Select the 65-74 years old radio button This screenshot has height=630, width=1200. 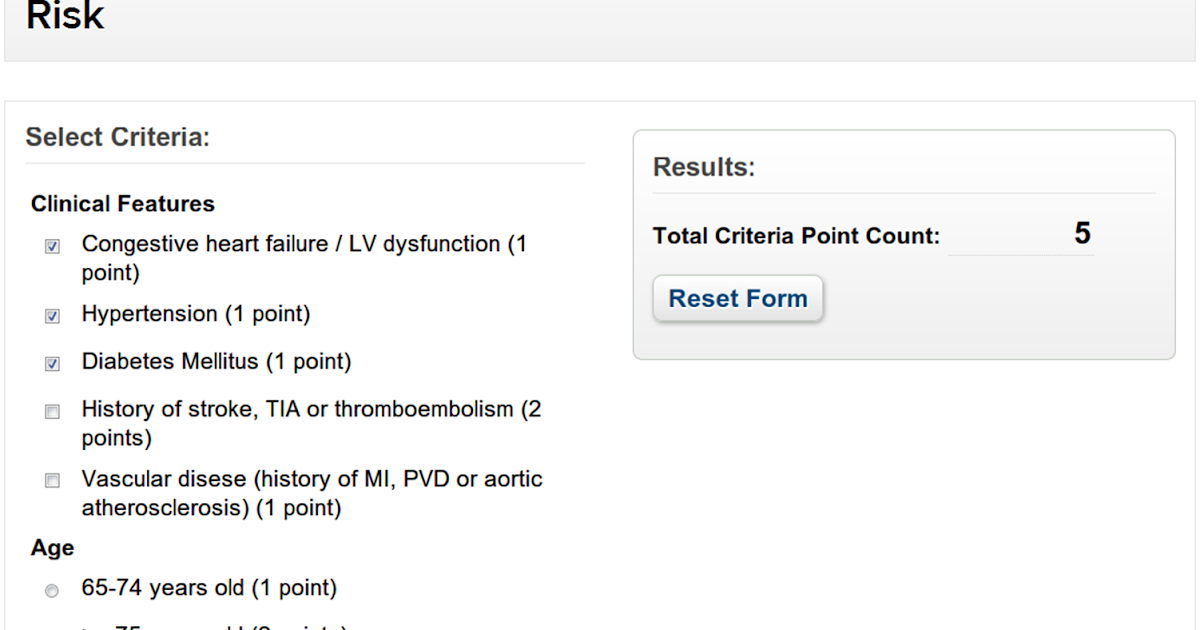[x=52, y=591]
